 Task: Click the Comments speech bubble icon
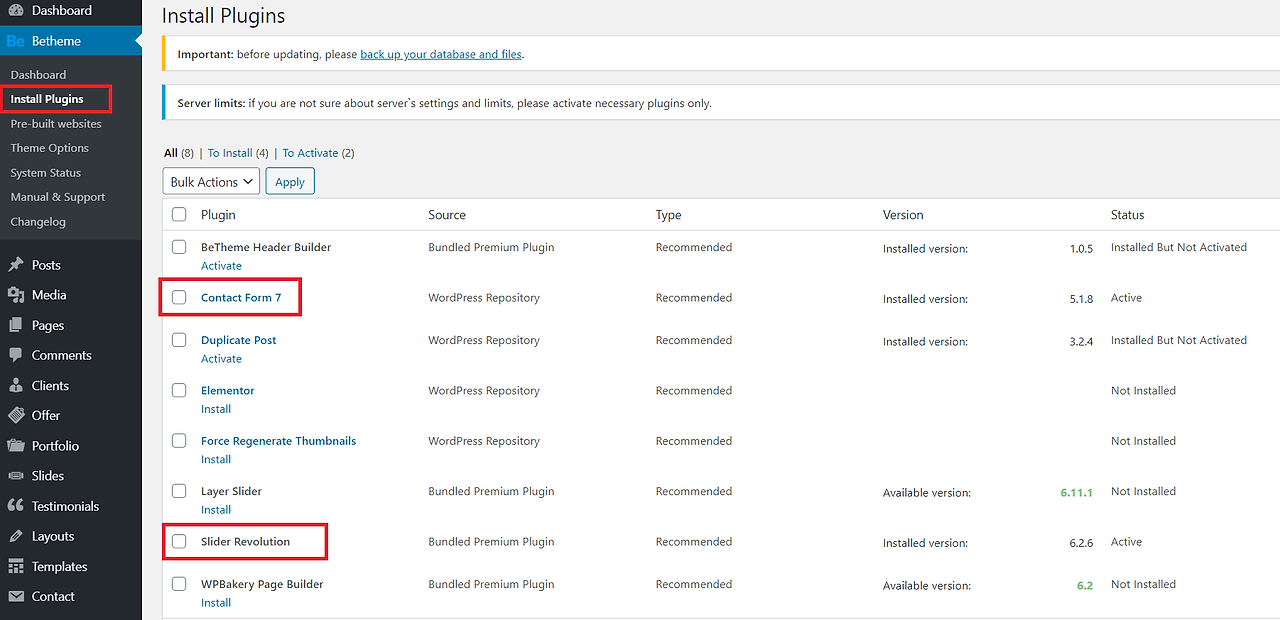(x=16, y=355)
